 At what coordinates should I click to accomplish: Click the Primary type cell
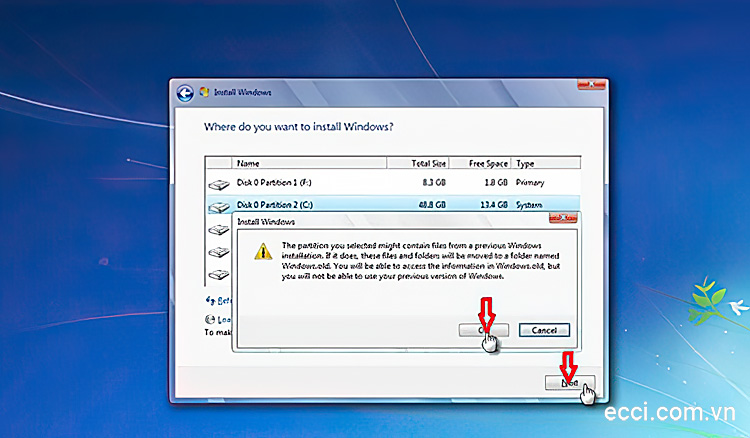point(530,183)
